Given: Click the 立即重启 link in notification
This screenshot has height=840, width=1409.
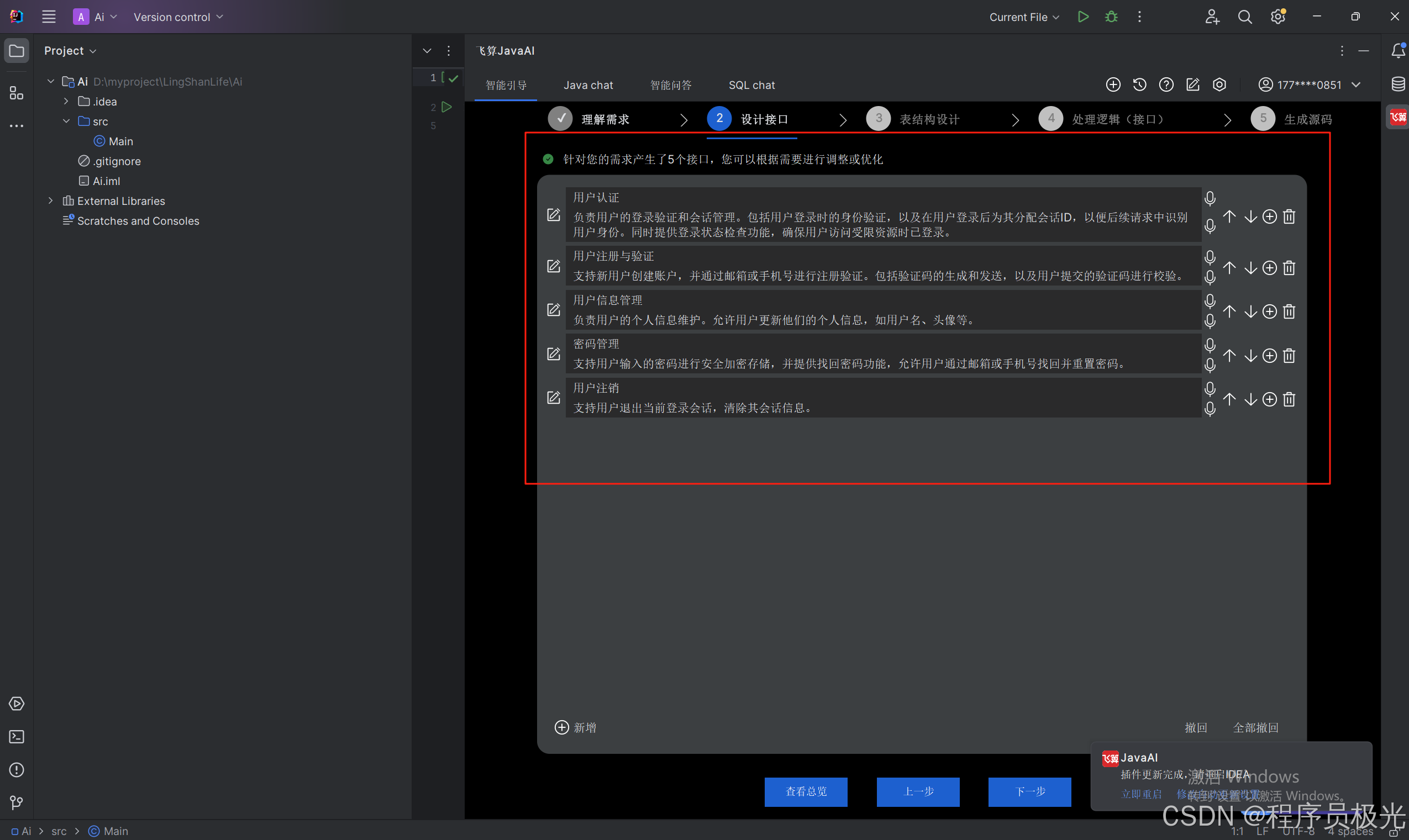Looking at the screenshot, I should point(1141,794).
